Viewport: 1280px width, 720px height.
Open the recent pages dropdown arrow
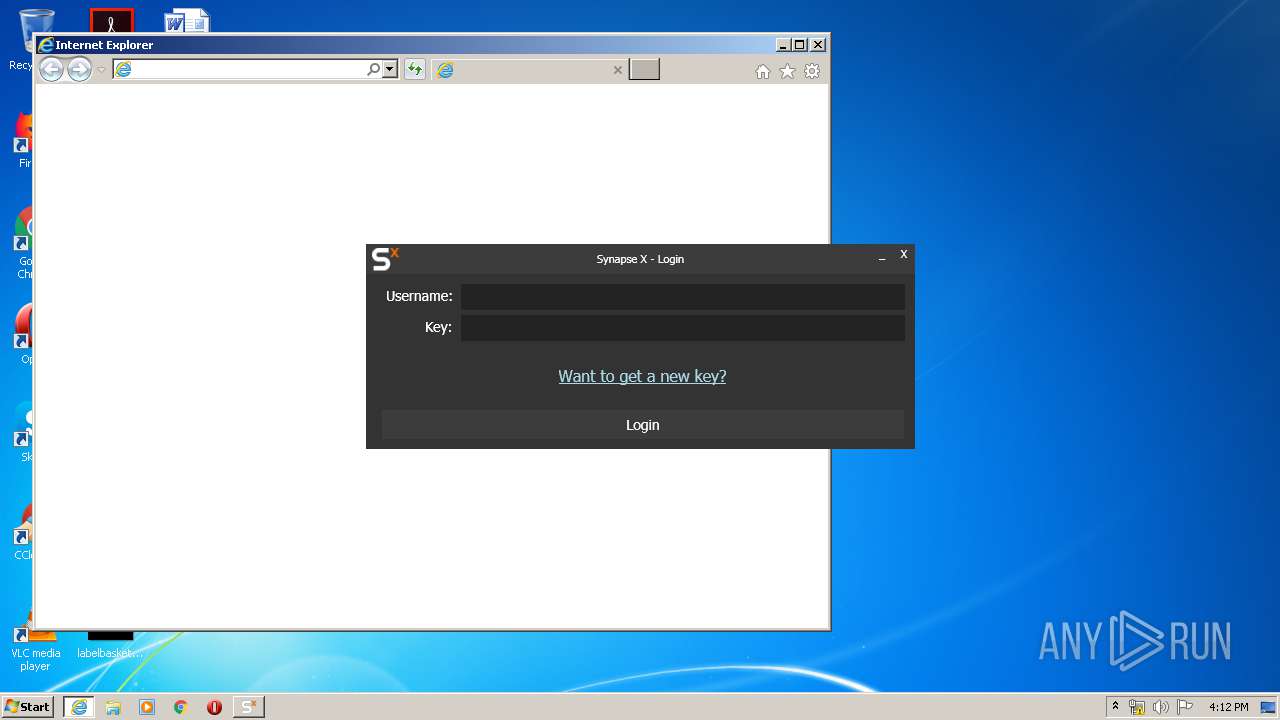[x=101, y=70]
